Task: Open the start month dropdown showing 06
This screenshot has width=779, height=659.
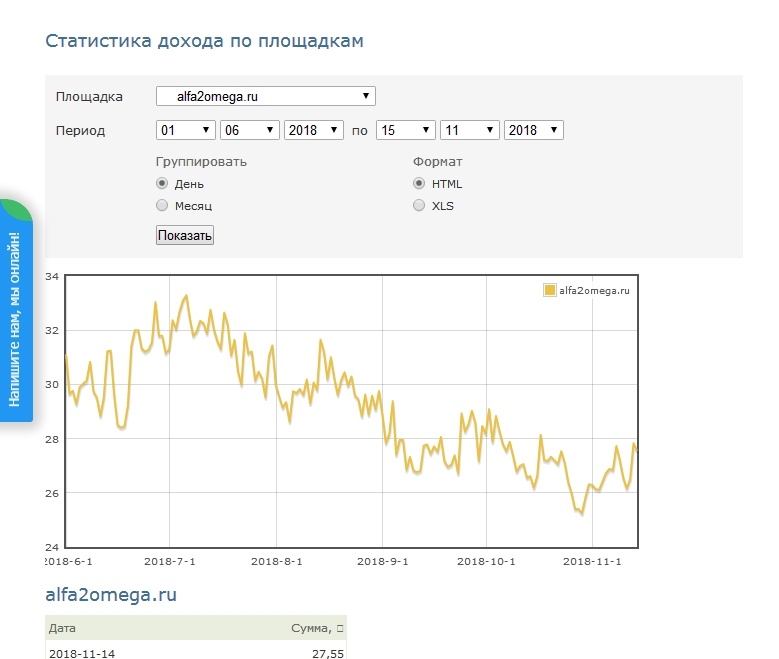Action: click(249, 130)
